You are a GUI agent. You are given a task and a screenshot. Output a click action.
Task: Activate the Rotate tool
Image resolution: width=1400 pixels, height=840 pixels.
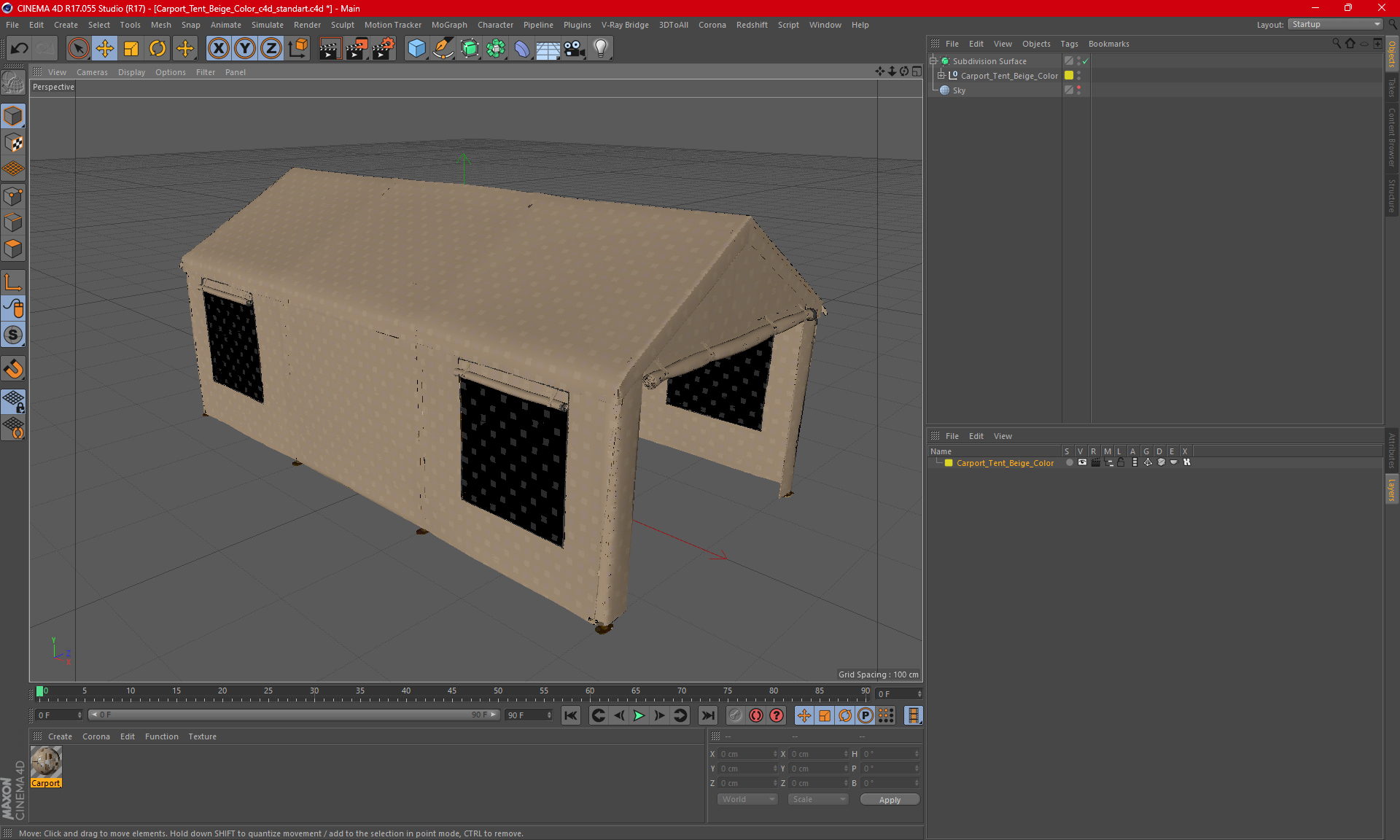[x=157, y=49]
